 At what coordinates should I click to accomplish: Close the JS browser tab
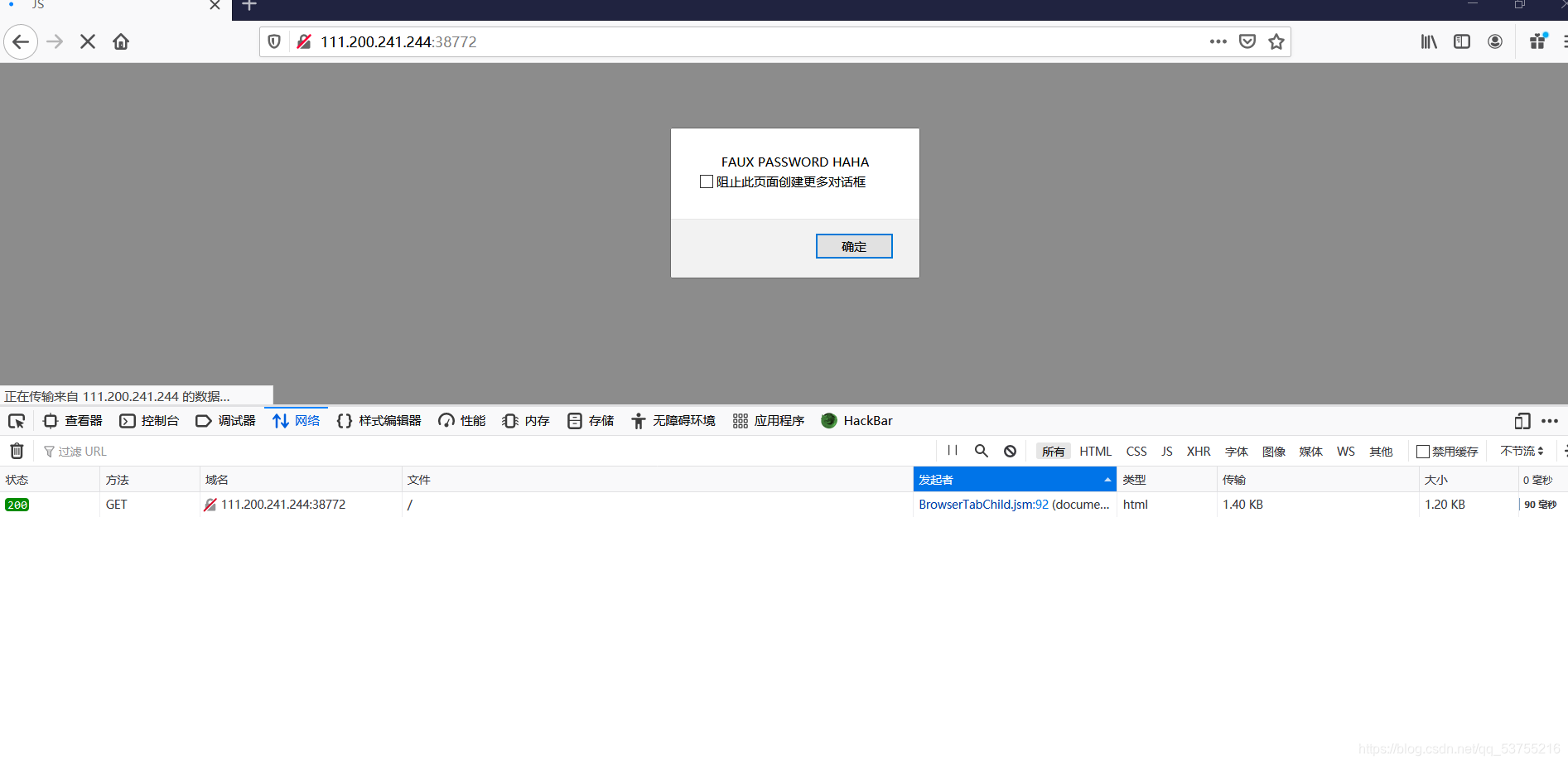tap(215, 6)
